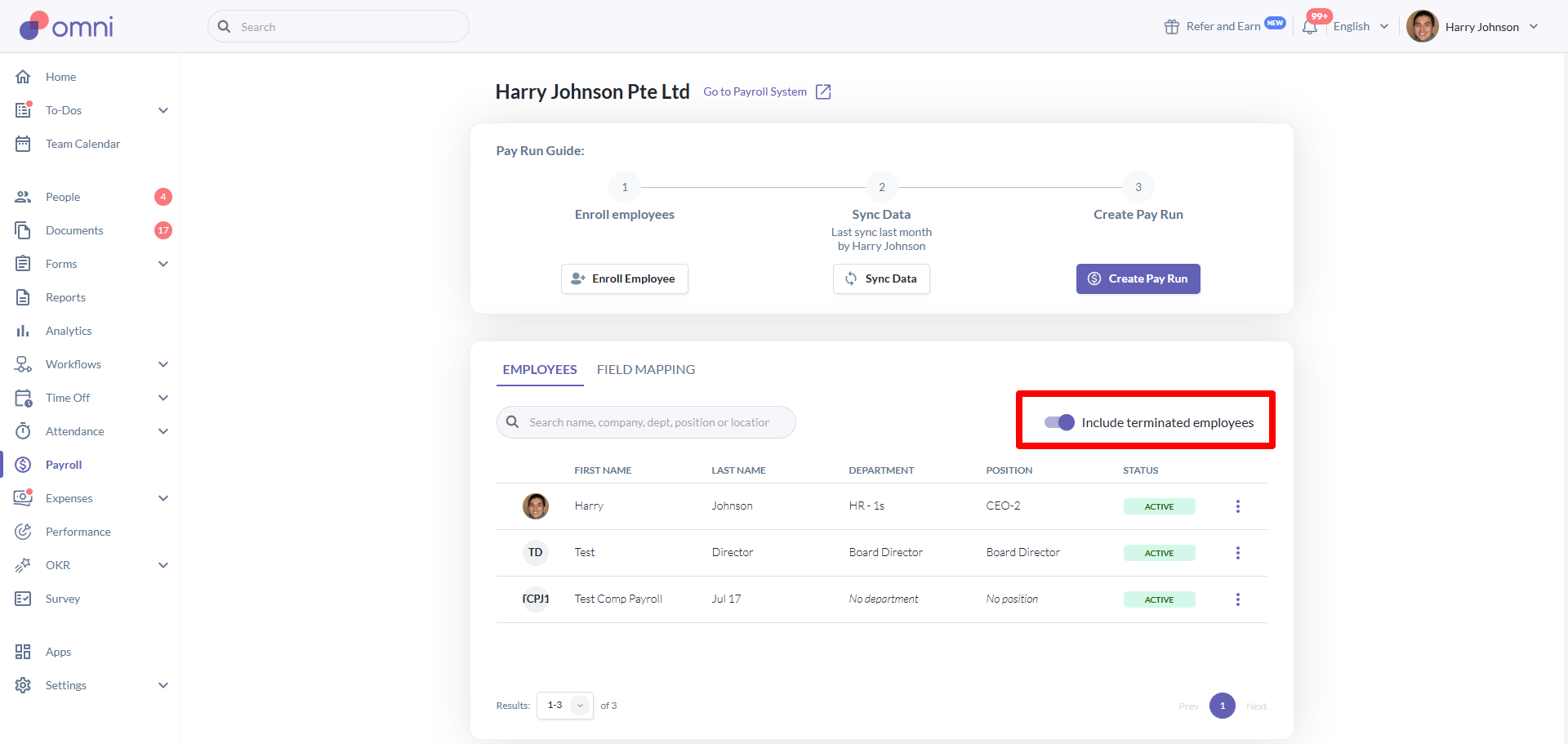This screenshot has width=1568, height=744.
Task: Click the Refer and Earn link
Action: coord(1223,27)
